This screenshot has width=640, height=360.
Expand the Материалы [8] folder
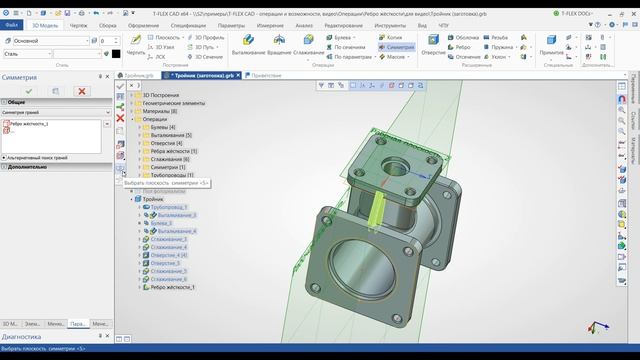tap(131, 111)
